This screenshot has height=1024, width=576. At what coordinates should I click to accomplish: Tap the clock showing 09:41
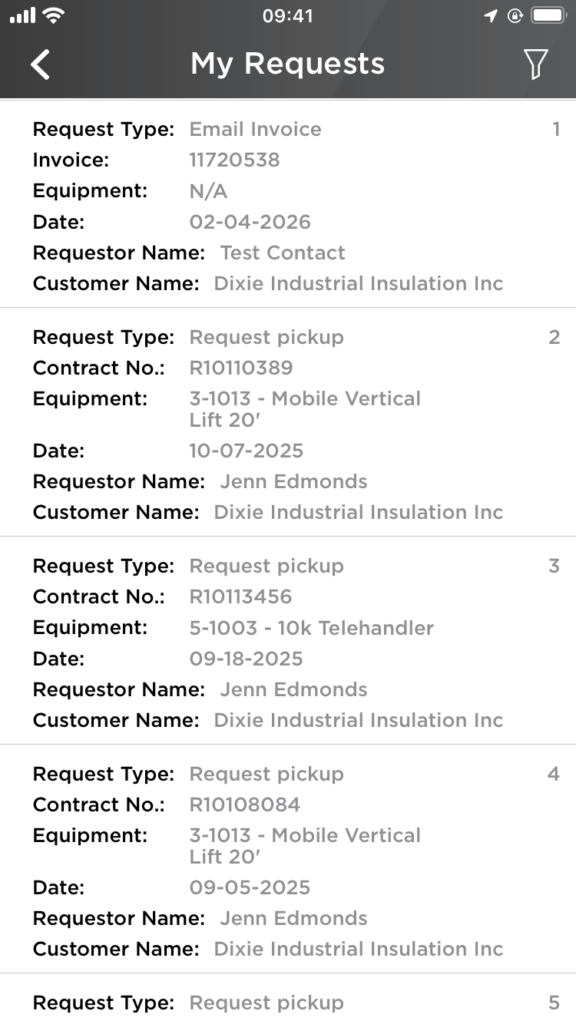[288, 15]
